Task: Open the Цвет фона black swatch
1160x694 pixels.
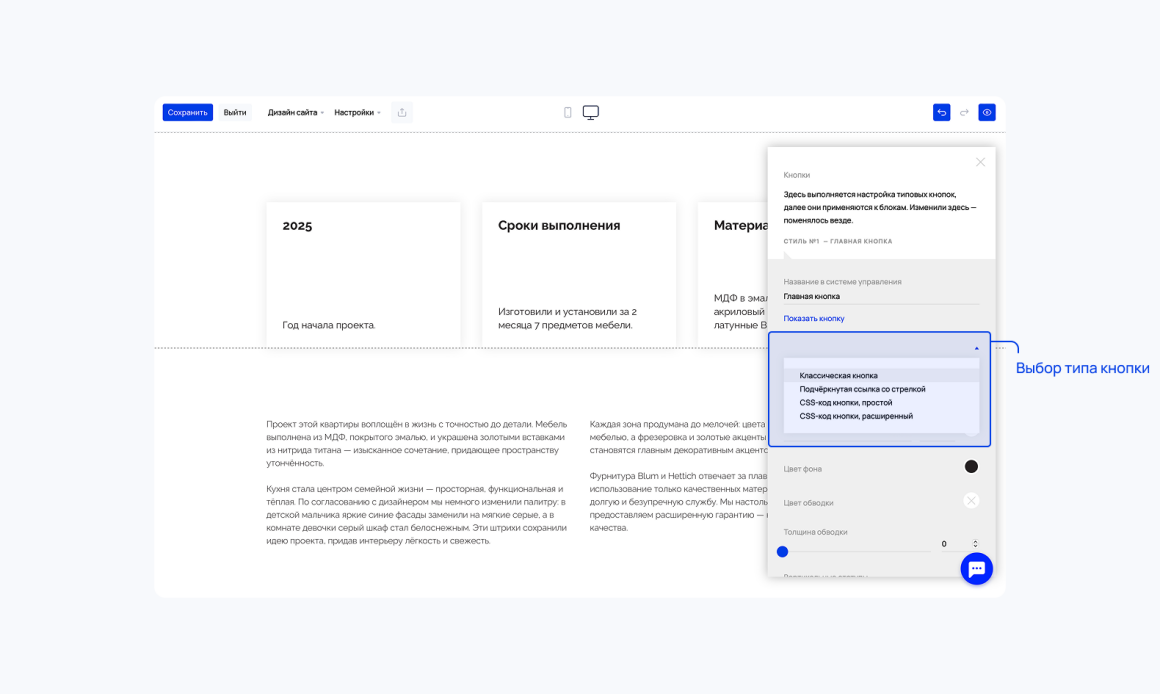Action: 971,466
